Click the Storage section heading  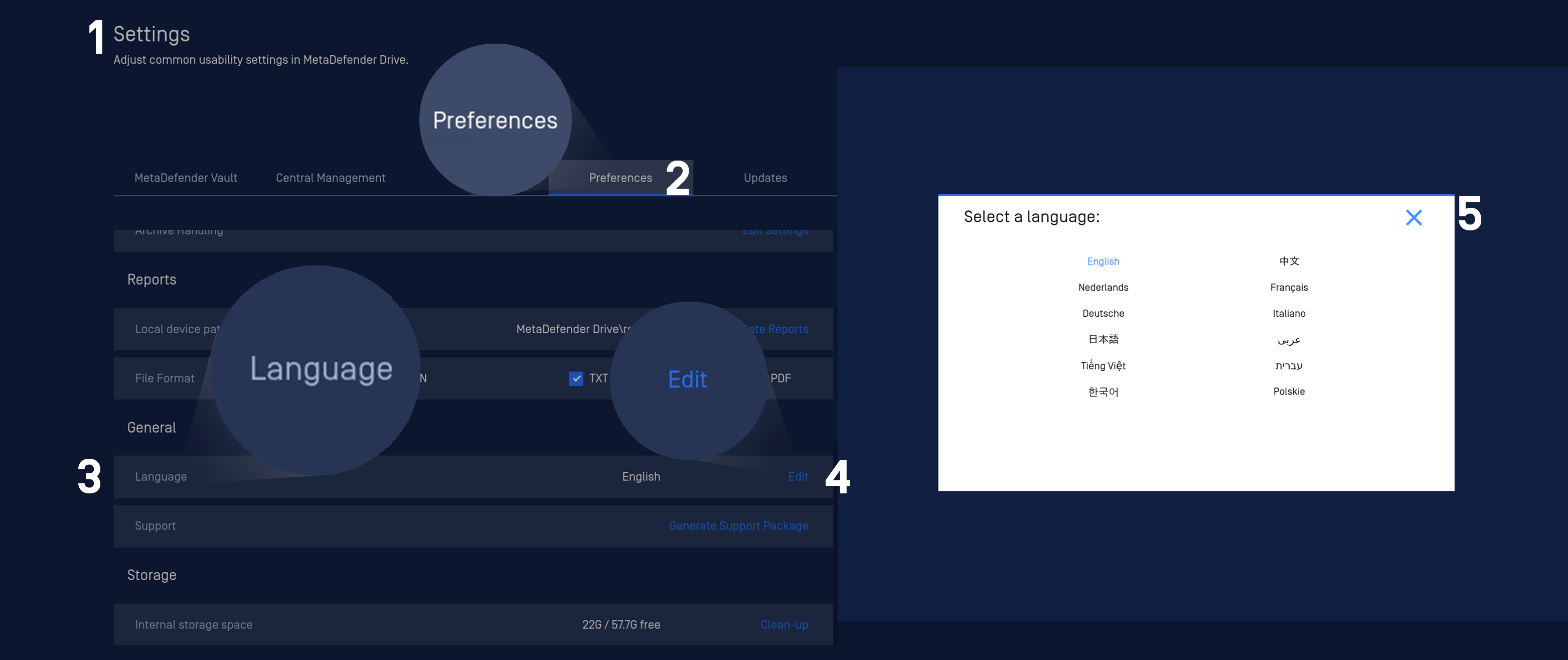(151, 575)
